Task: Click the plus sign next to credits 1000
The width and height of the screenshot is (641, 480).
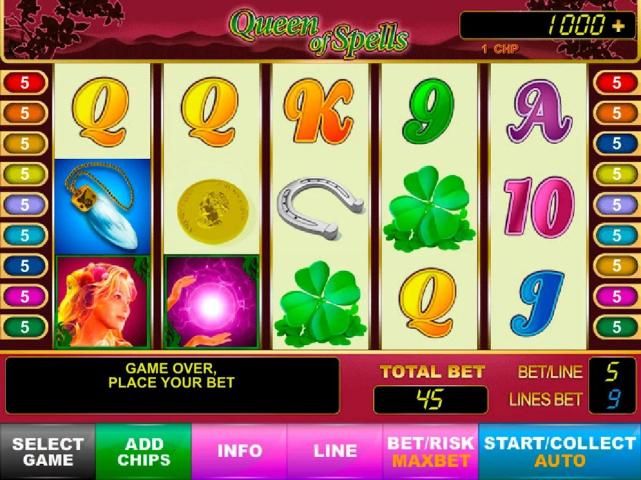Action: [x=618, y=26]
